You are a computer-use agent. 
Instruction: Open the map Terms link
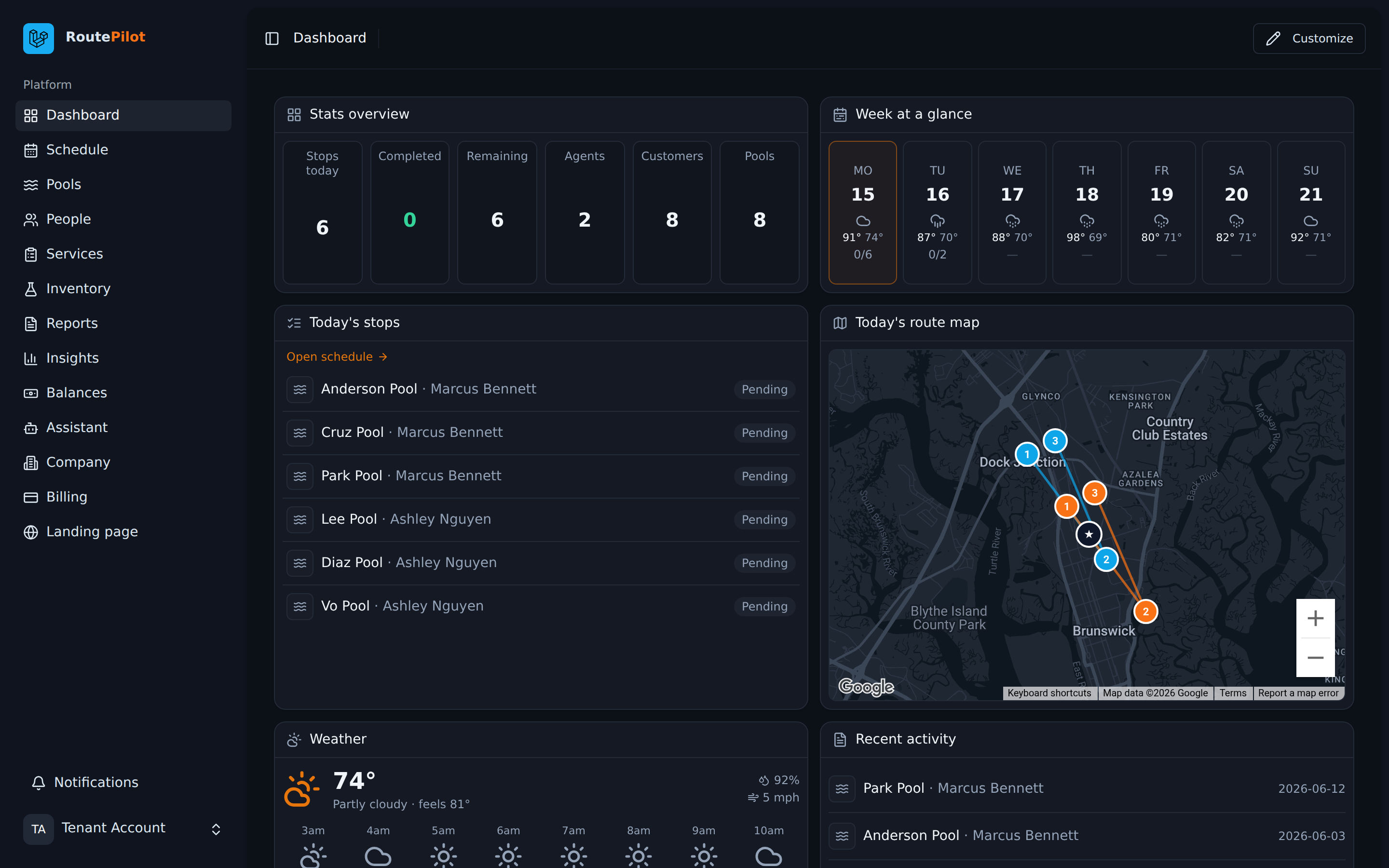pos(1233,693)
